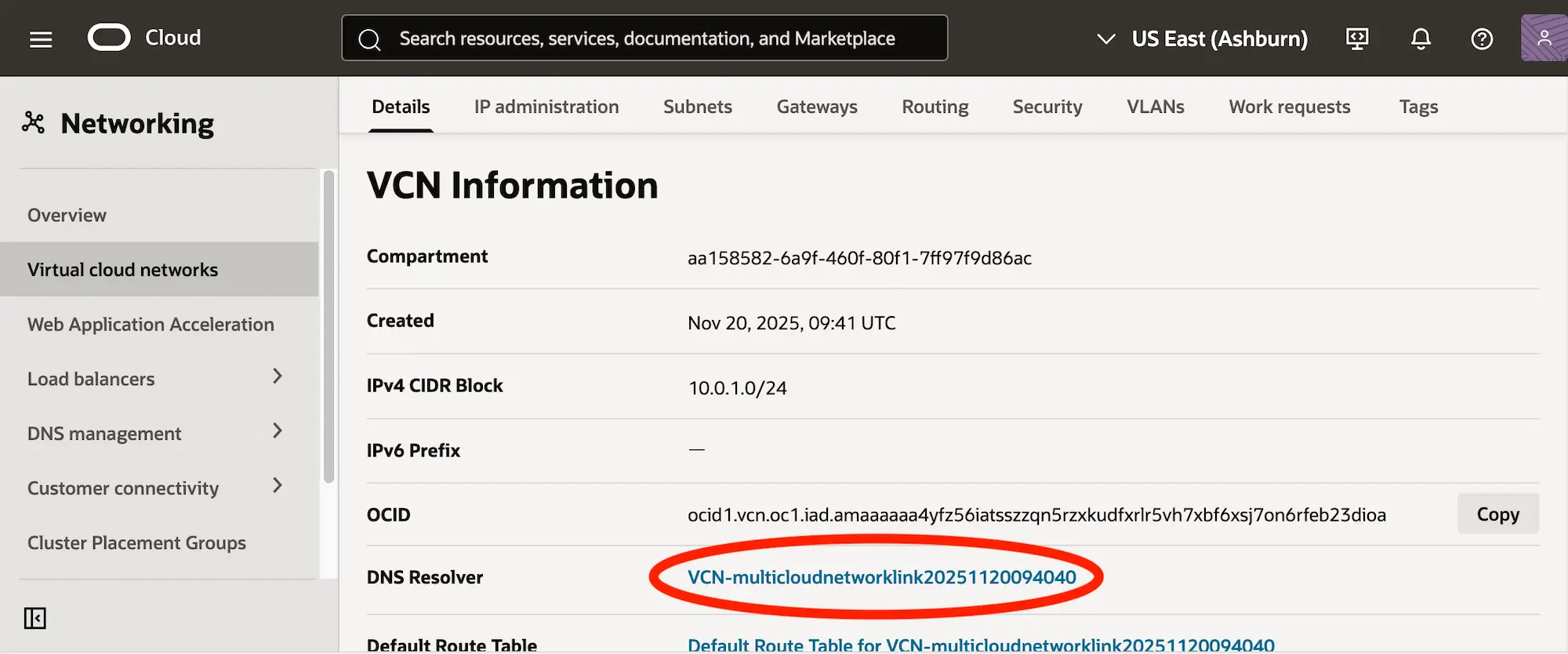Click the OCID value text
The width and height of the screenshot is (1568, 654).
[1036, 515]
